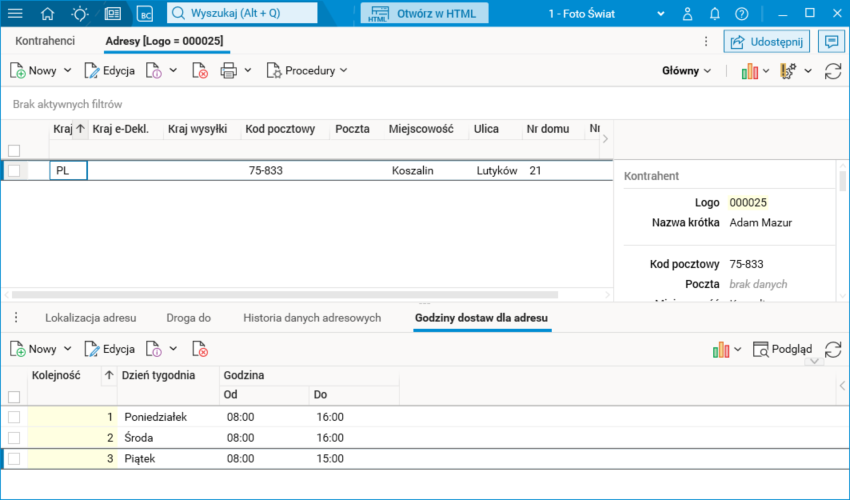Click the lower Edycja button
The image size is (850, 500).
click(110, 349)
